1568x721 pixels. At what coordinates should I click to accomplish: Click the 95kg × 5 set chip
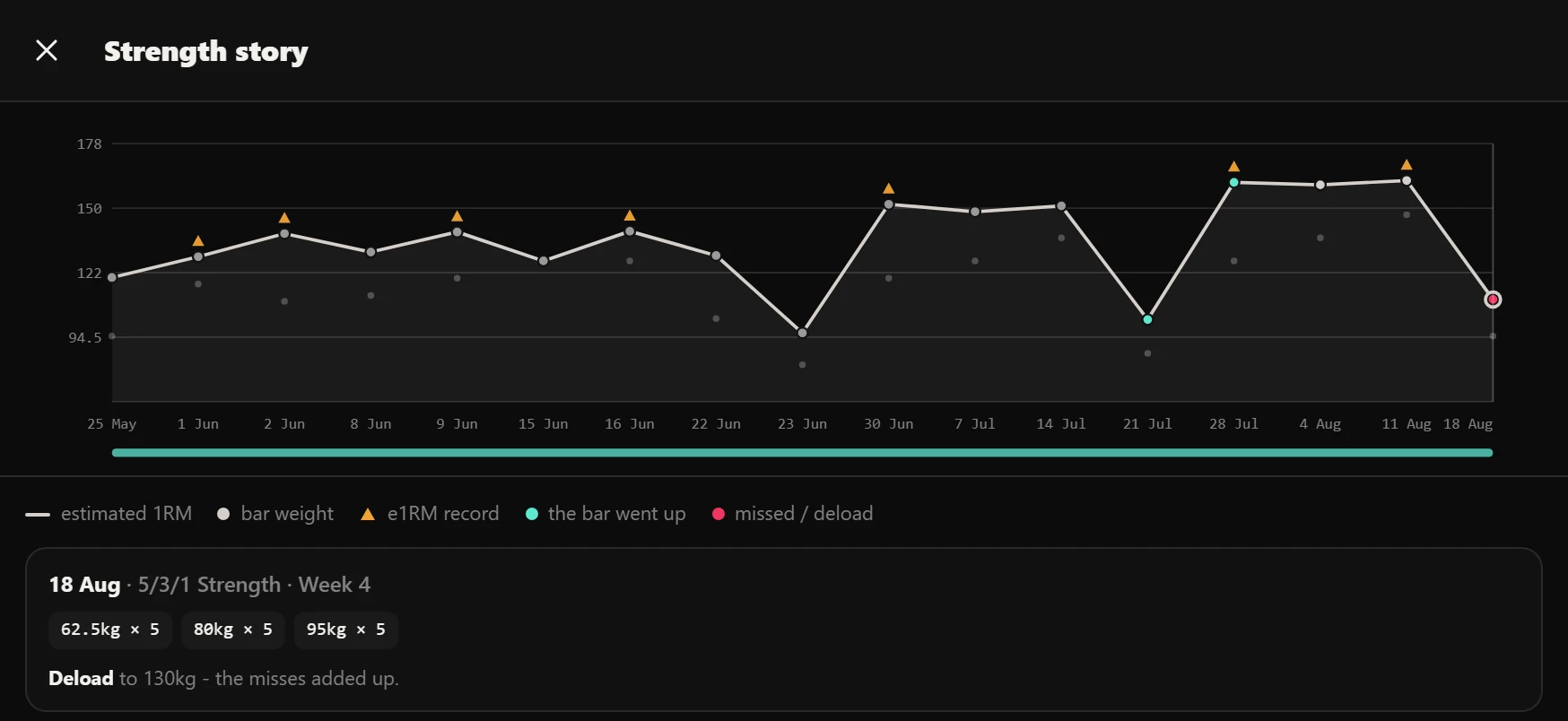(346, 630)
